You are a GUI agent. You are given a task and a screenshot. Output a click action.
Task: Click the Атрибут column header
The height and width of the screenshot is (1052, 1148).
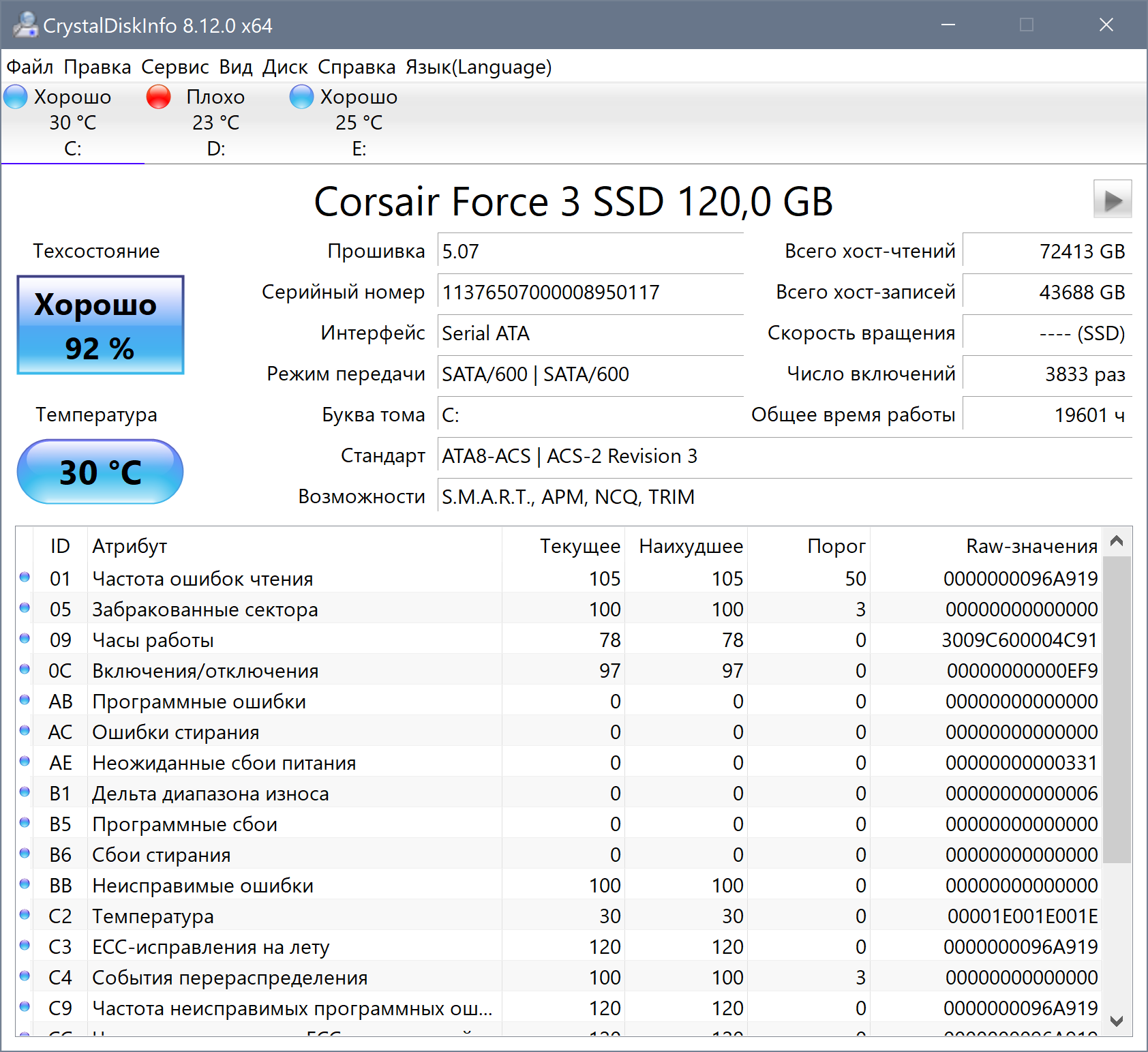[x=294, y=546]
